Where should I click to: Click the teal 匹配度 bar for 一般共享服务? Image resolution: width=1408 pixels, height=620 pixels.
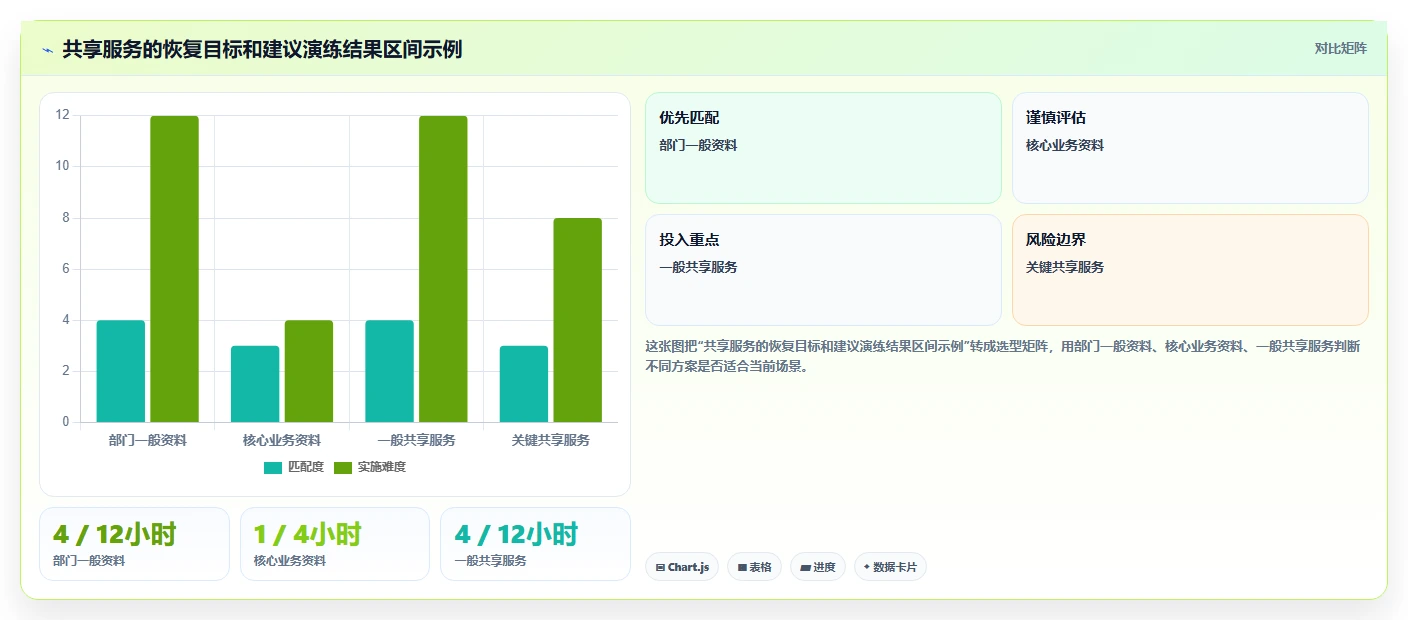pyautogui.click(x=389, y=371)
